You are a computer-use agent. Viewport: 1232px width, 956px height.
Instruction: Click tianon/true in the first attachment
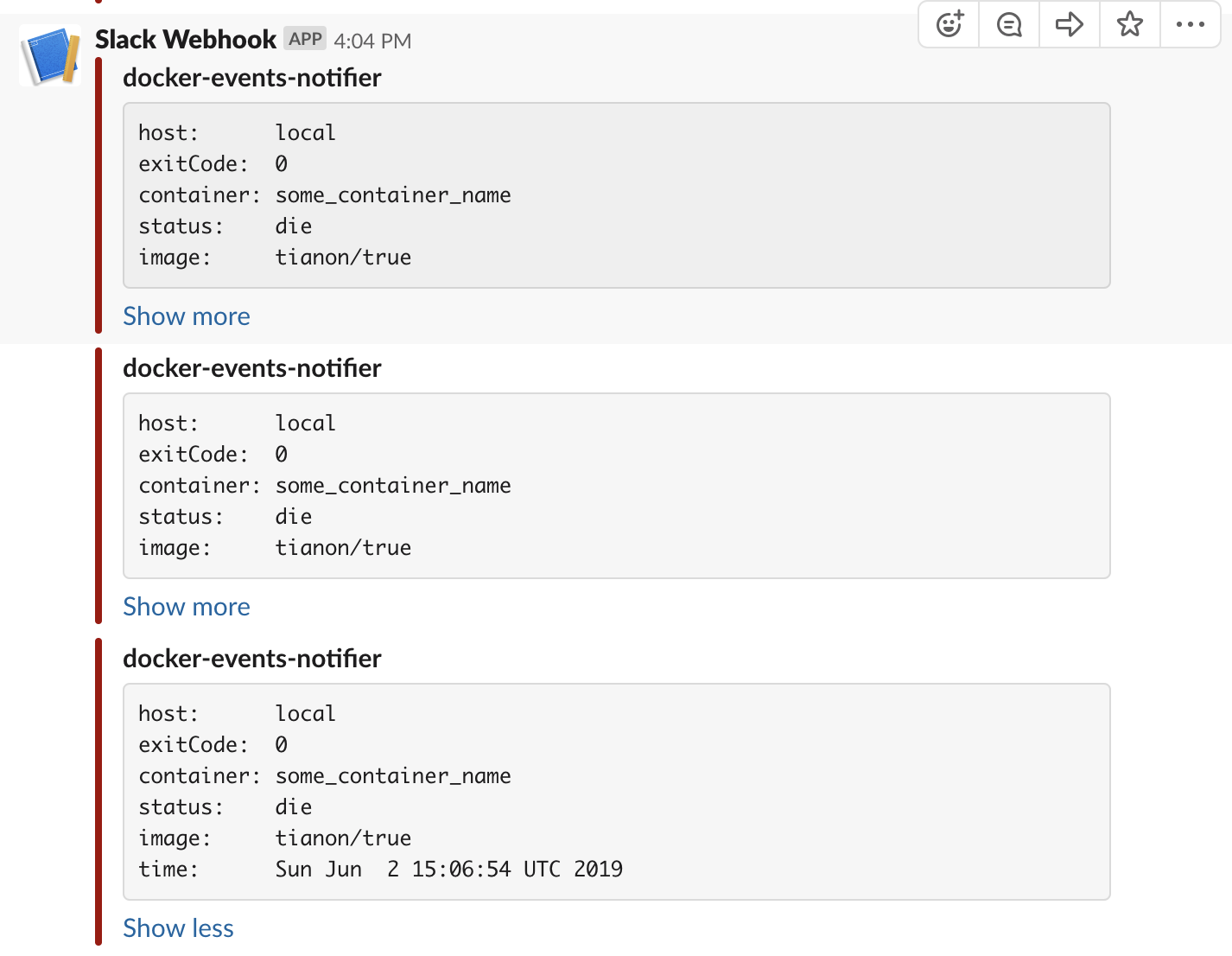(x=343, y=258)
